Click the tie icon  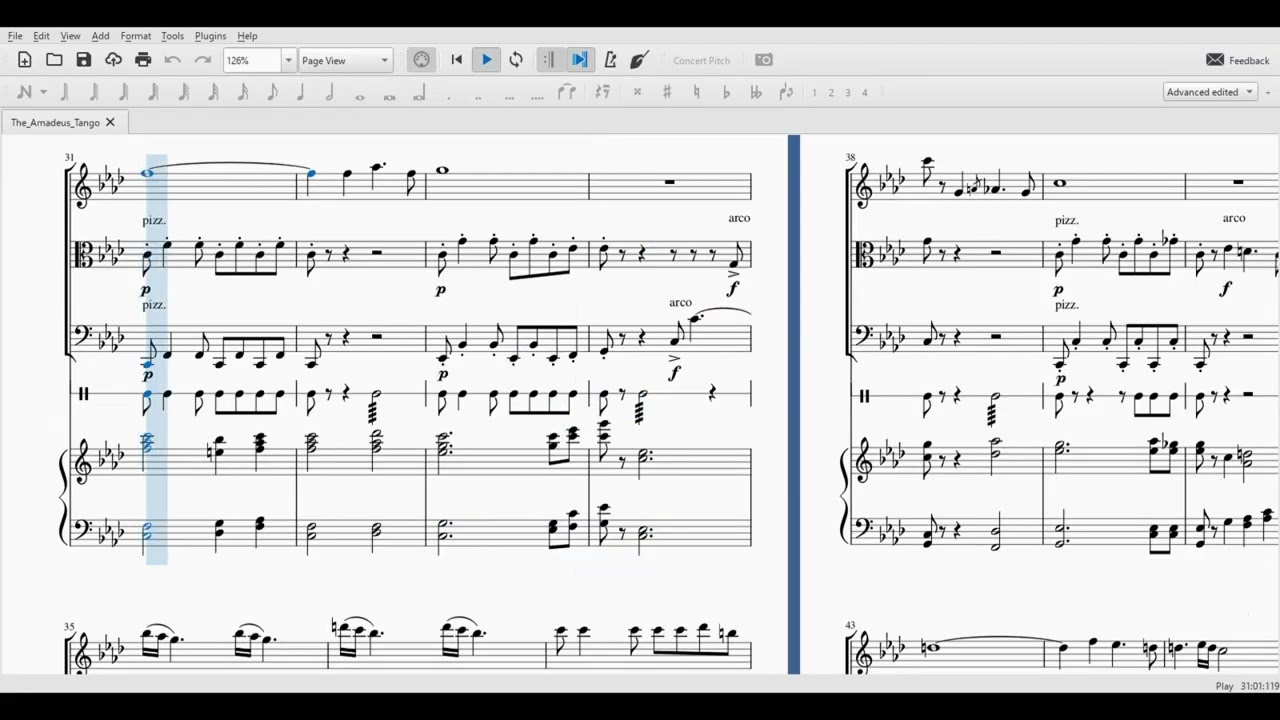coord(567,92)
